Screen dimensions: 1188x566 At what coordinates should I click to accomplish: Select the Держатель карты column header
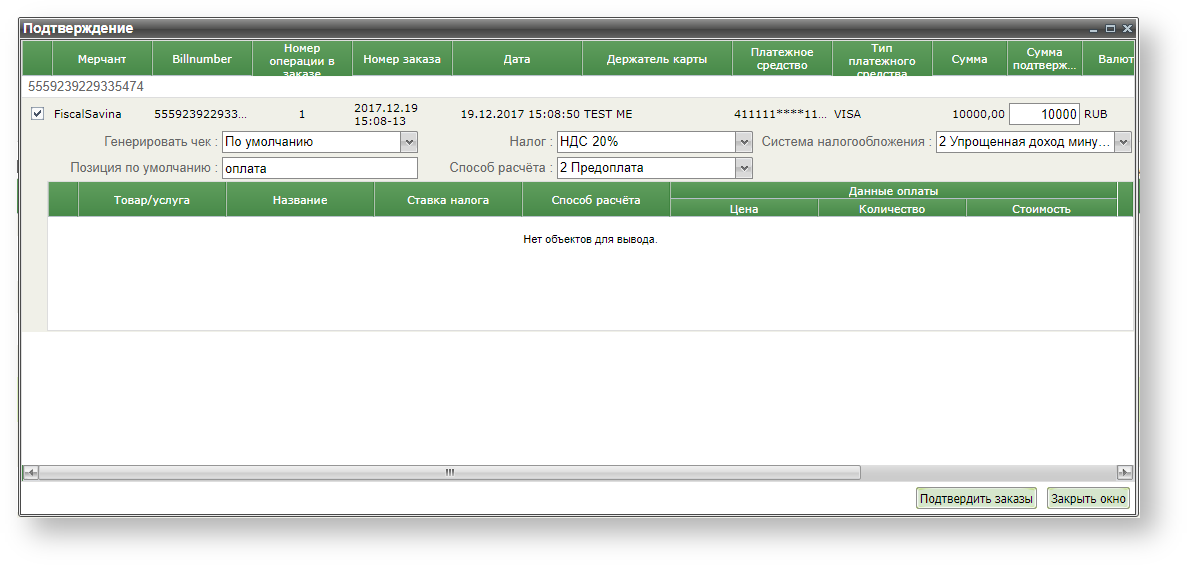(657, 59)
